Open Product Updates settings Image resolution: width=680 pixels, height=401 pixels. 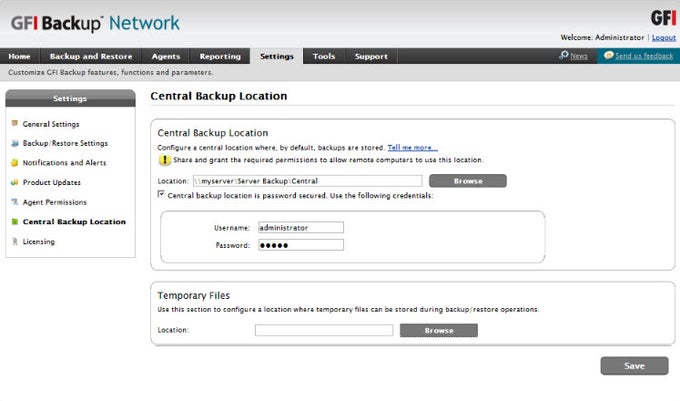[x=52, y=182]
